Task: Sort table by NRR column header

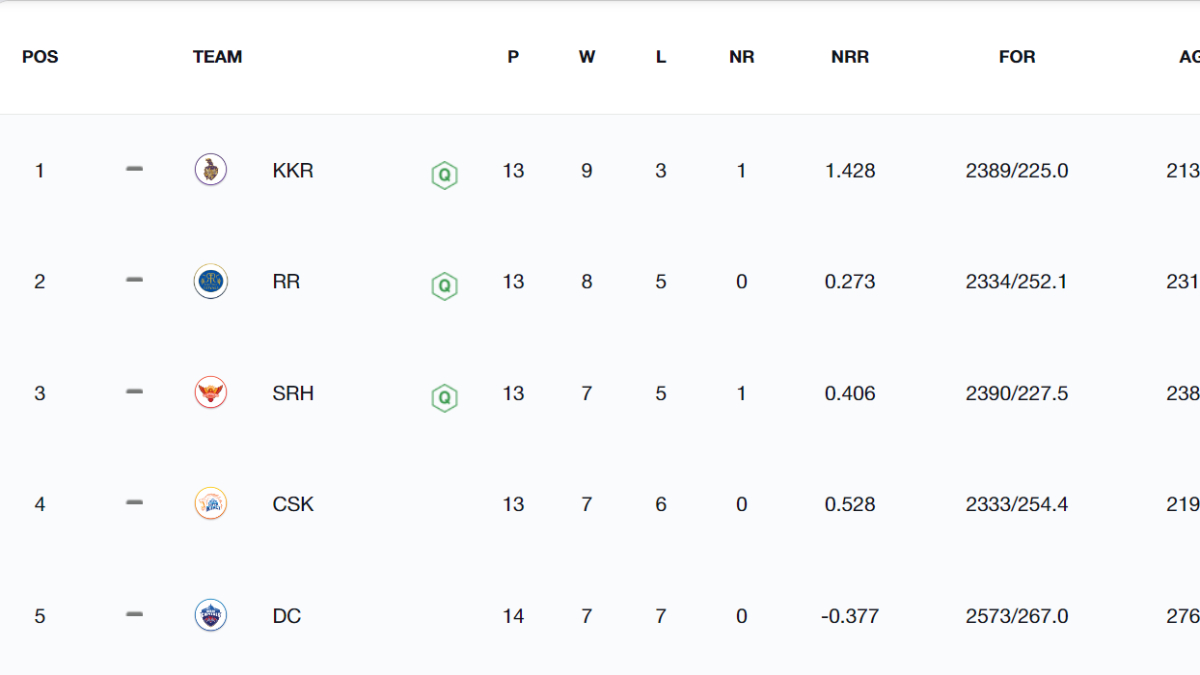Action: [x=849, y=57]
